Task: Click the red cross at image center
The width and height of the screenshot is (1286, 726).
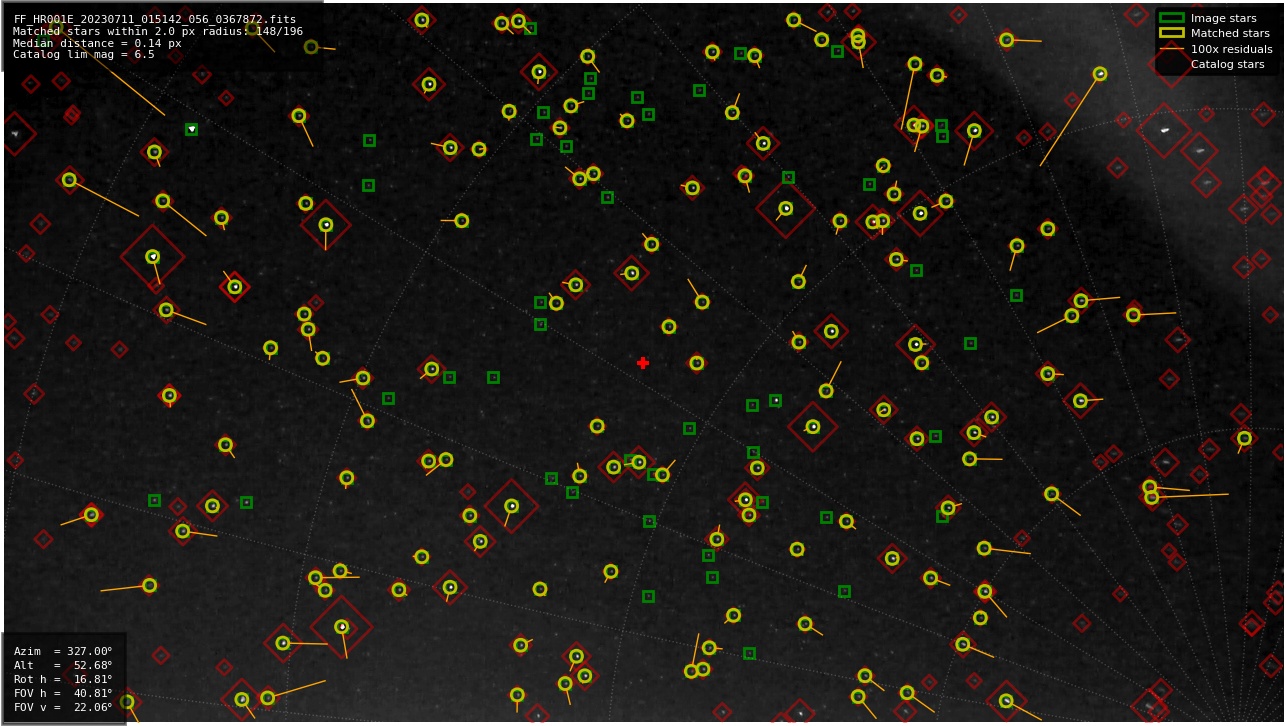Action: point(643,363)
